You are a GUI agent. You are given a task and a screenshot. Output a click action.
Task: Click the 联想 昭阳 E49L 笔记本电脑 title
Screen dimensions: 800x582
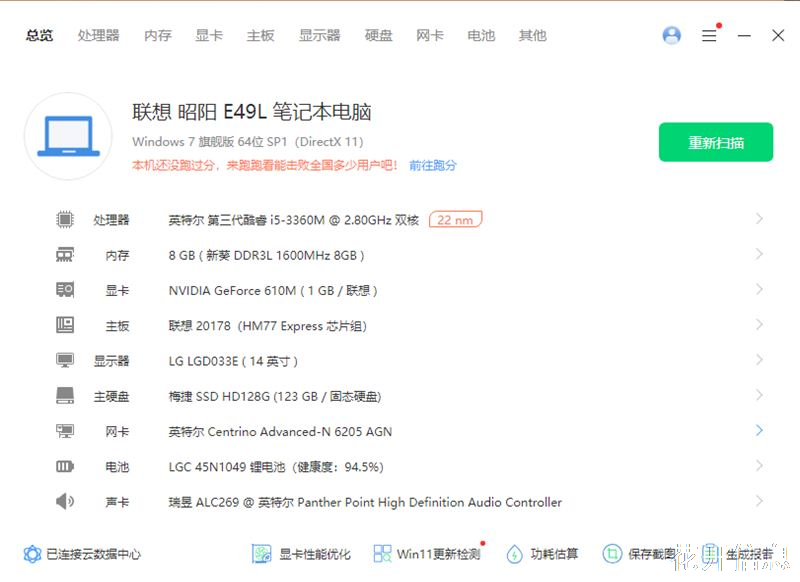[252, 112]
